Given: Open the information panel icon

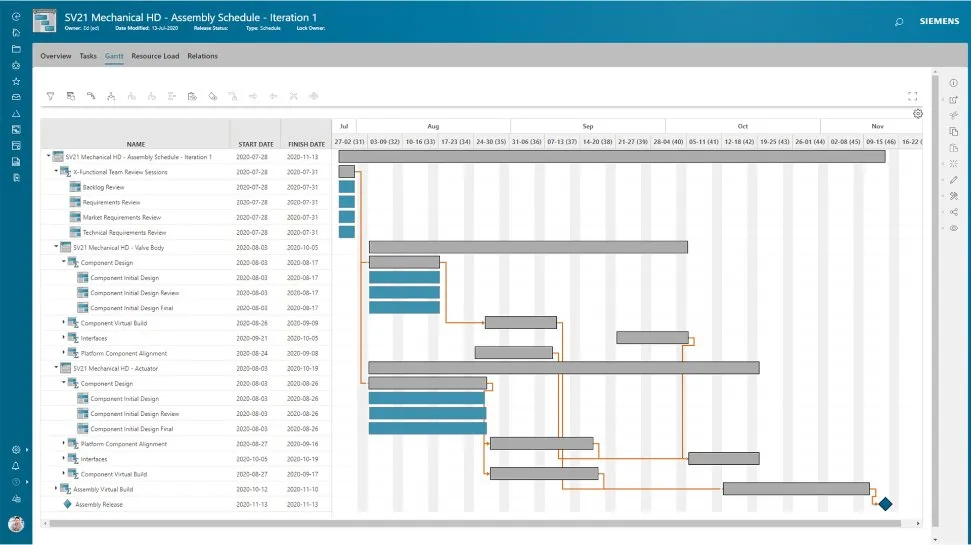Looking at the screenshot, I should (954, 83).
